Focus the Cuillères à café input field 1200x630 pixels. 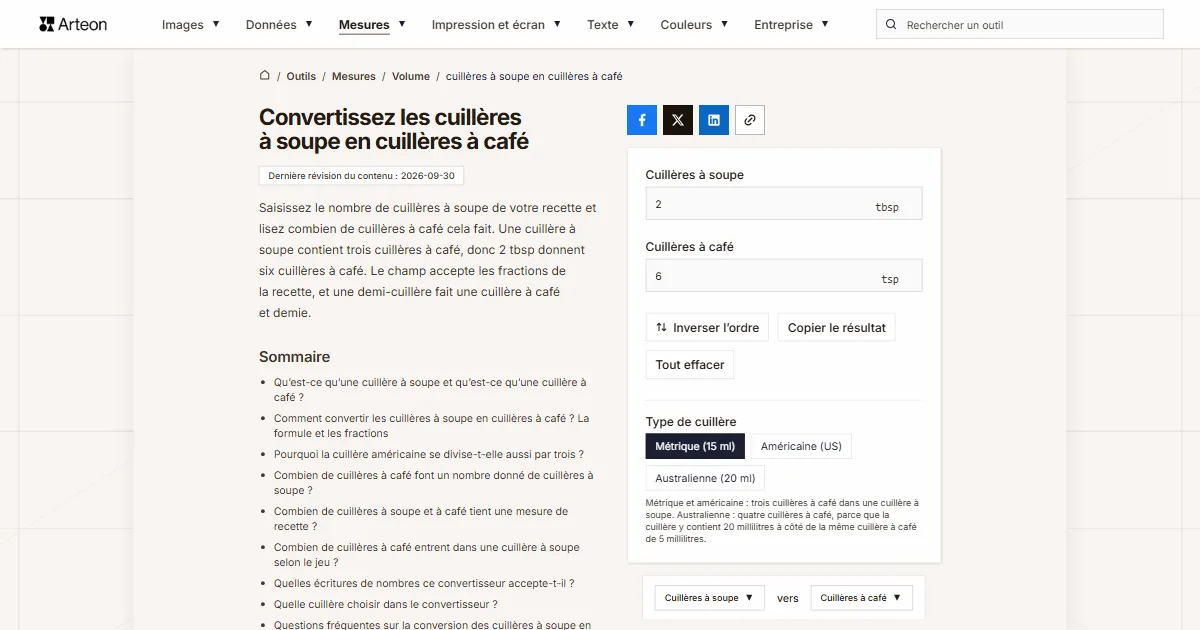(784, 276)
